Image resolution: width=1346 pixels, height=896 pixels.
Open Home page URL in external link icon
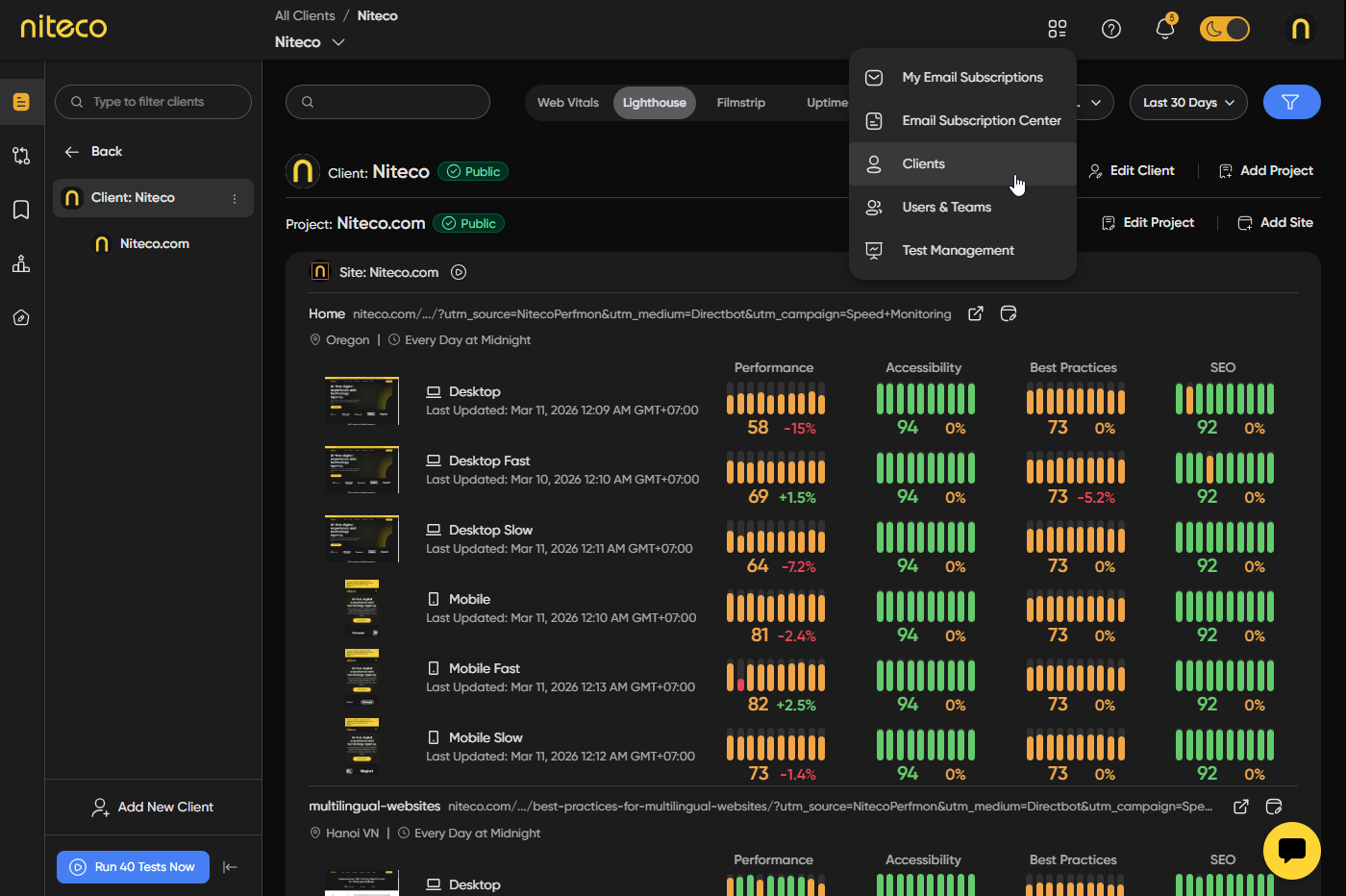pyautogui.click(x=976, y=313)
